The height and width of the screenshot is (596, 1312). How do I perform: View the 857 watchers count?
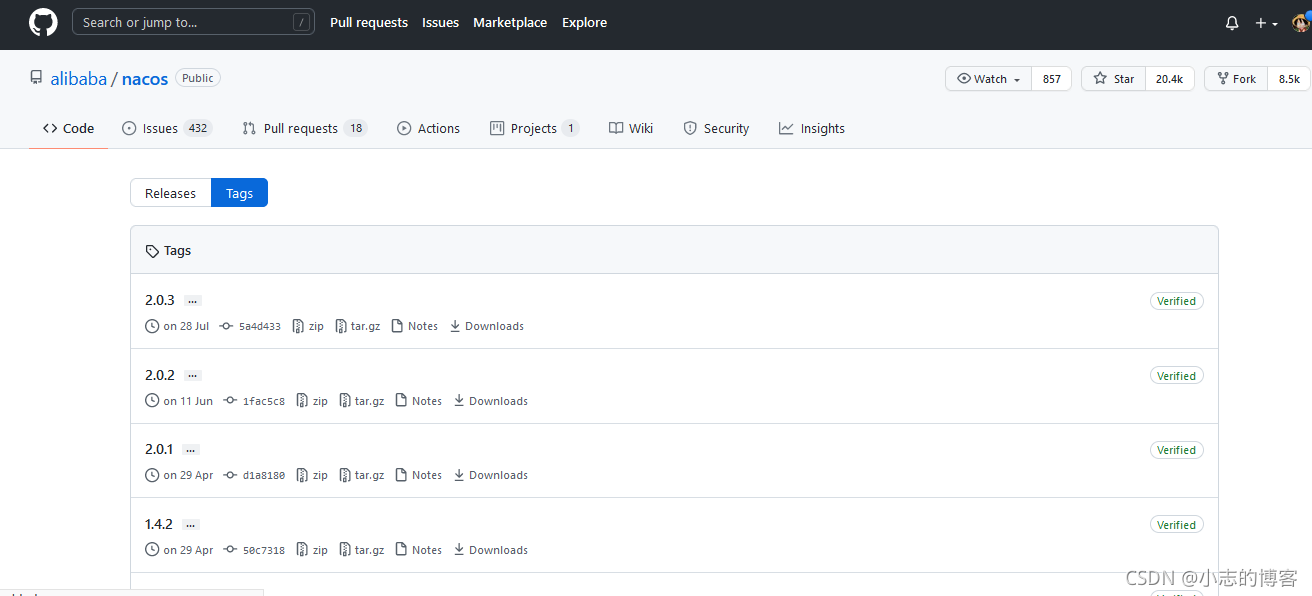pos(1051,79)
